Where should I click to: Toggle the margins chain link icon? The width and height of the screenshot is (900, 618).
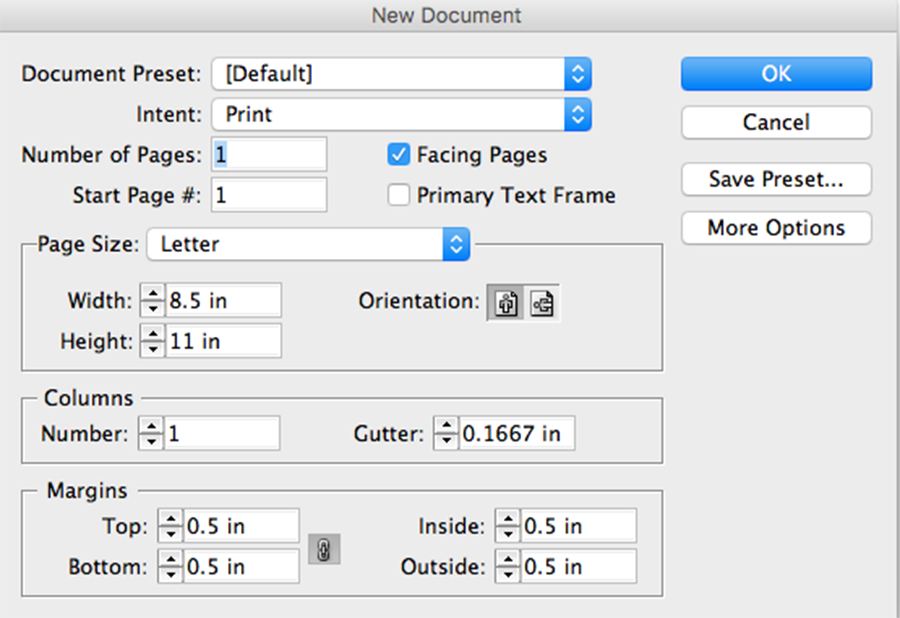(x=324, y=548)
